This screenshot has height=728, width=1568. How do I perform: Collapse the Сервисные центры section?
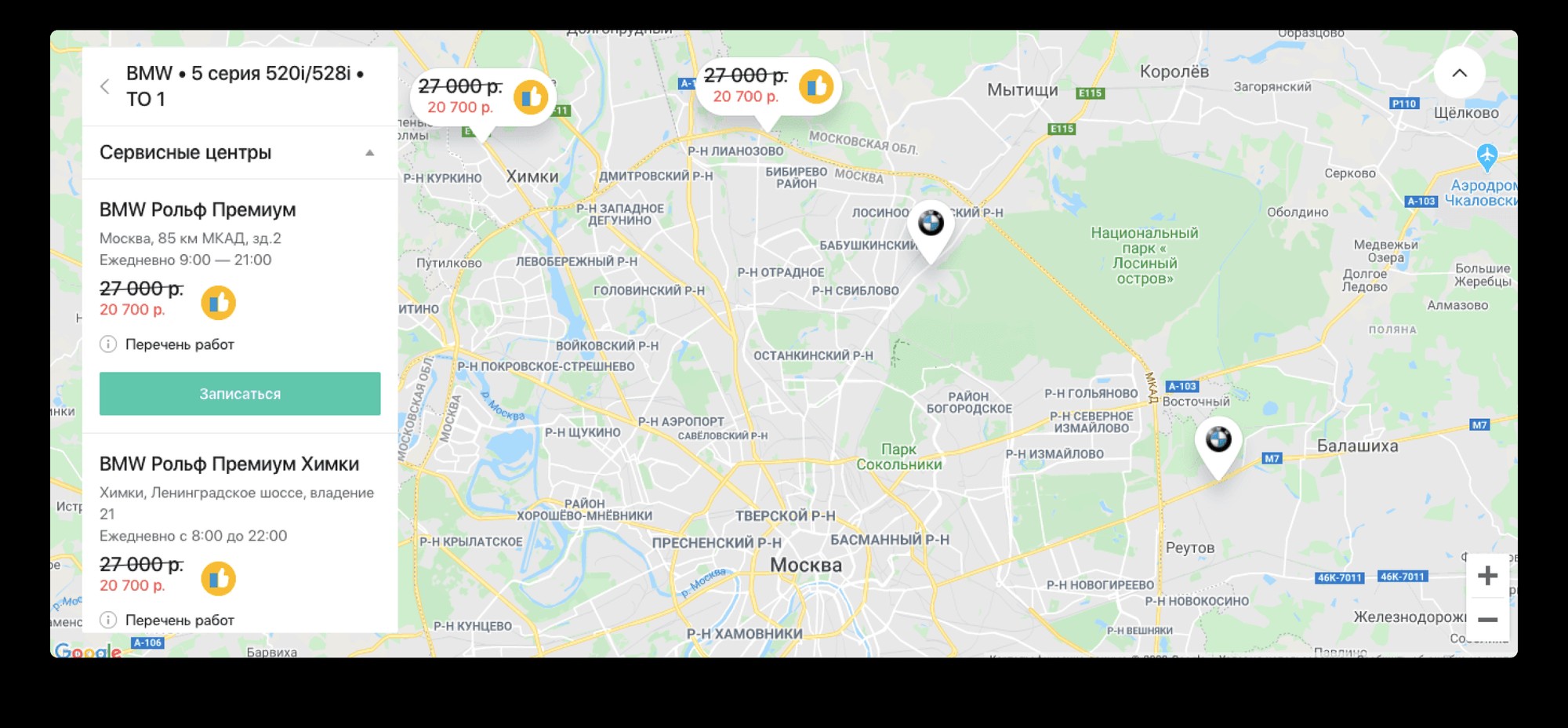[369, 153]
